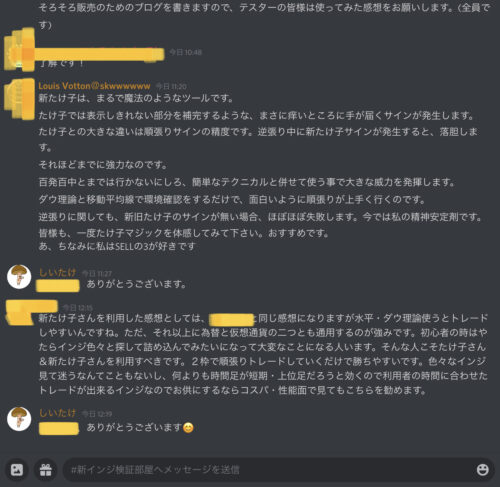Screen dimensions: 500x487
Task: Select the しいたけ username above 12:39 message
Action: 57,413
